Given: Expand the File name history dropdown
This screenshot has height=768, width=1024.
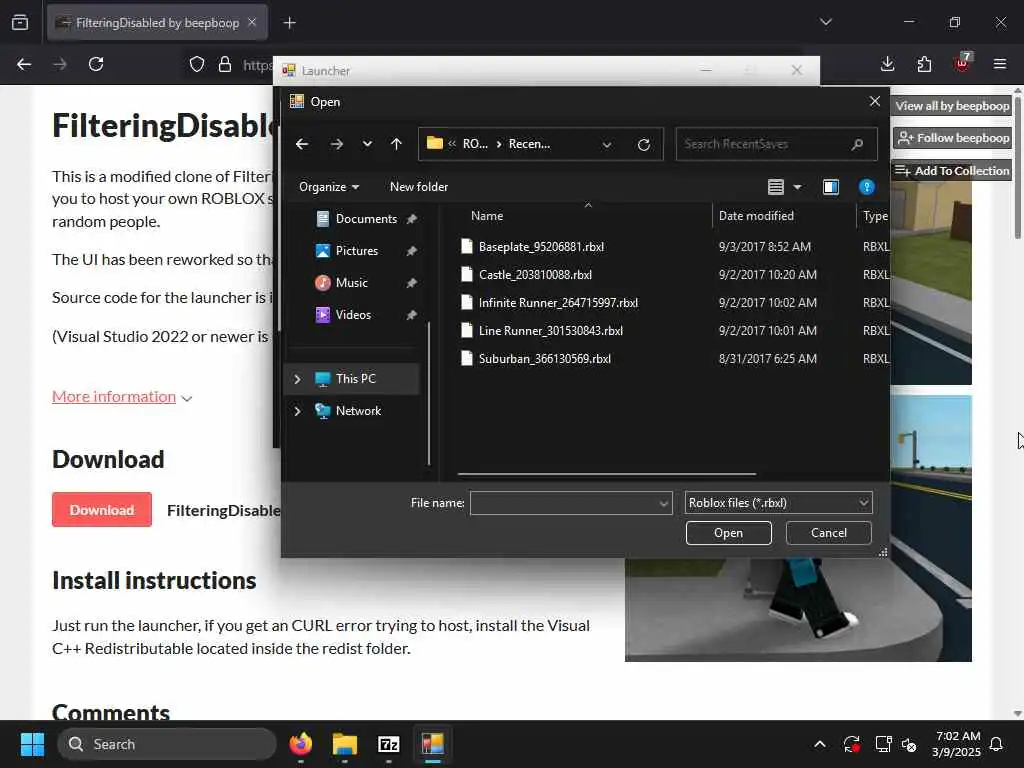Looking at the screenshot, I should point(664,504).
